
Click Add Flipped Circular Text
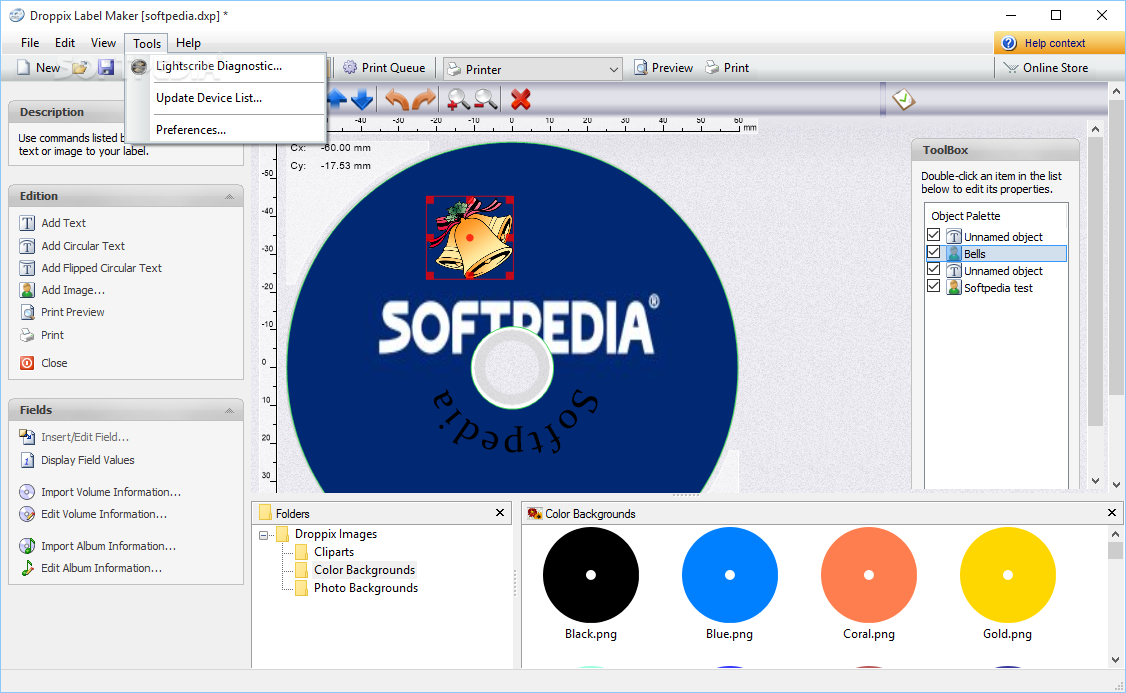tap(90, 268)
